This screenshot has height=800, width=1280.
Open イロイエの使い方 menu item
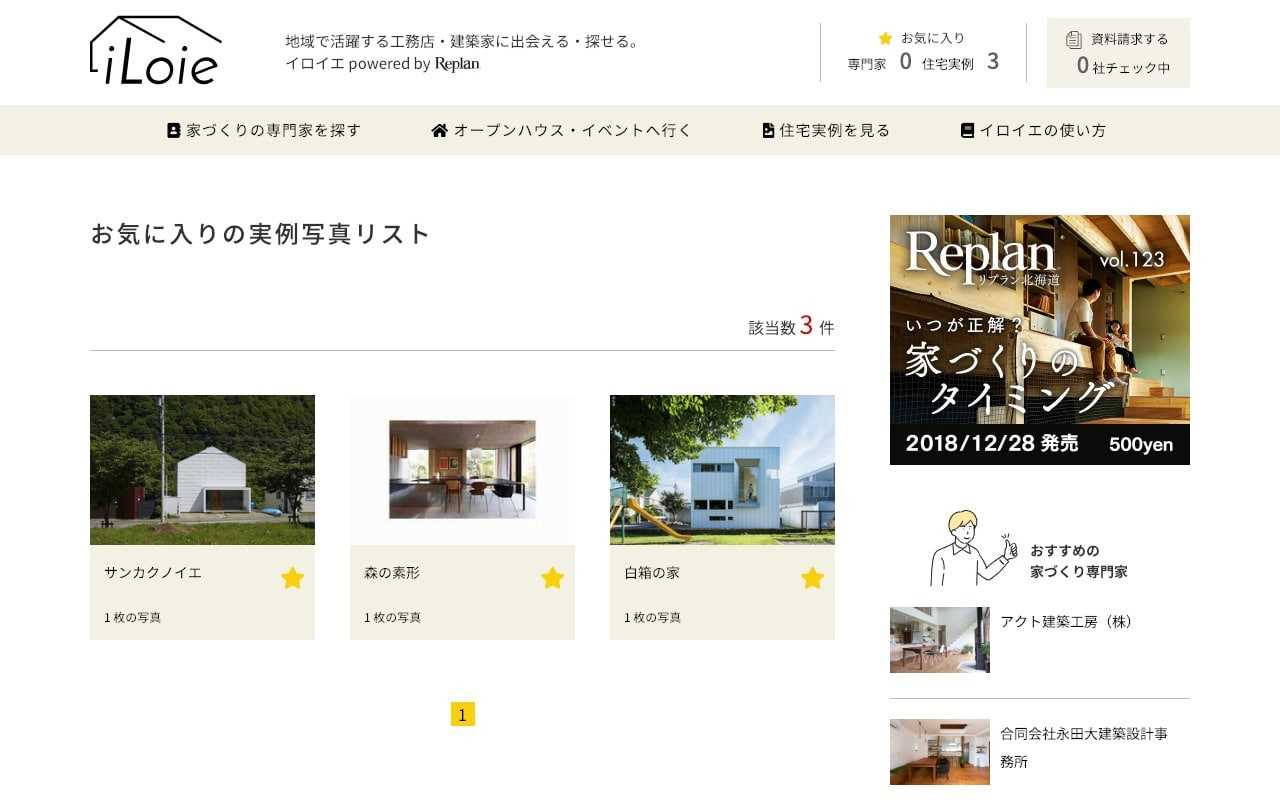[x=1033, y=130]
